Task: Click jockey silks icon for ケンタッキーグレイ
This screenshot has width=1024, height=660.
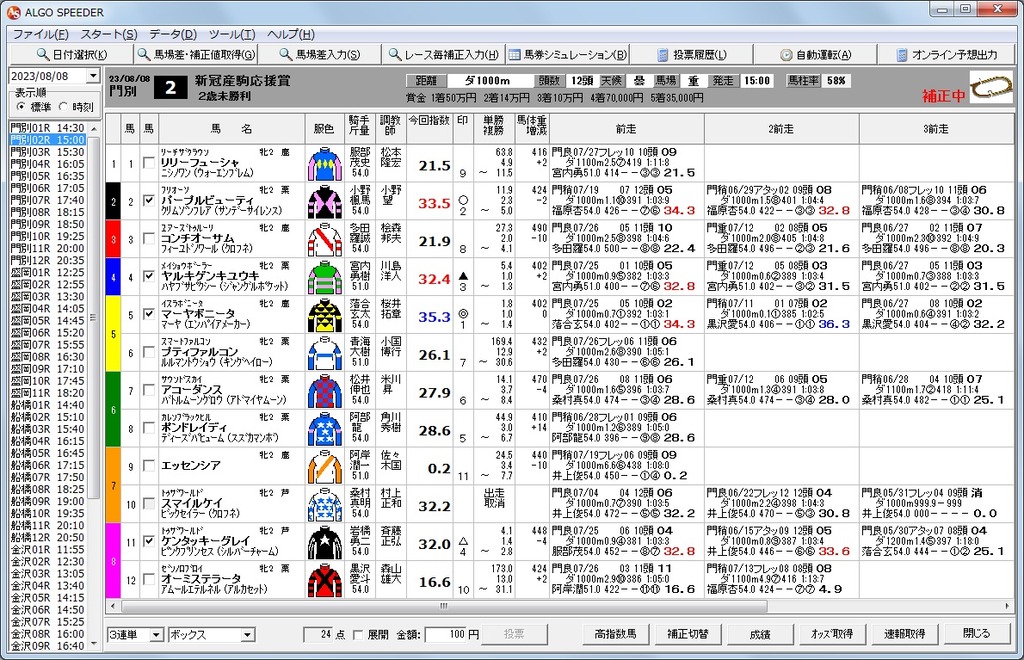Action: (325, 542)
